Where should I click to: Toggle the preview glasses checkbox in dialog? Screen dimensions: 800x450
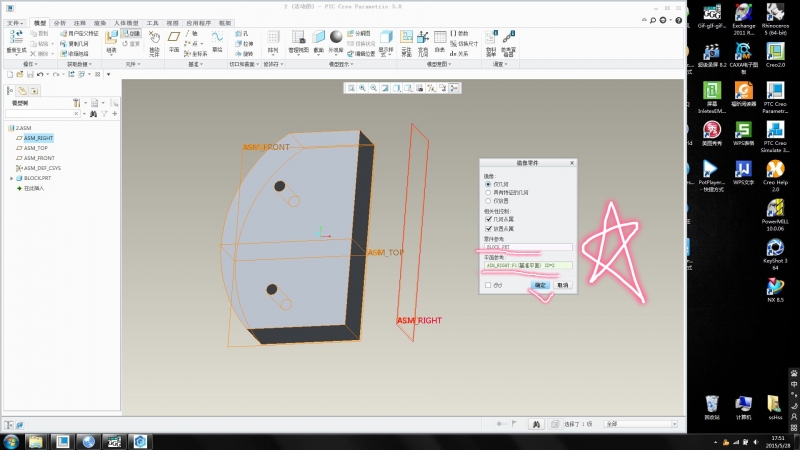[488, 285]
